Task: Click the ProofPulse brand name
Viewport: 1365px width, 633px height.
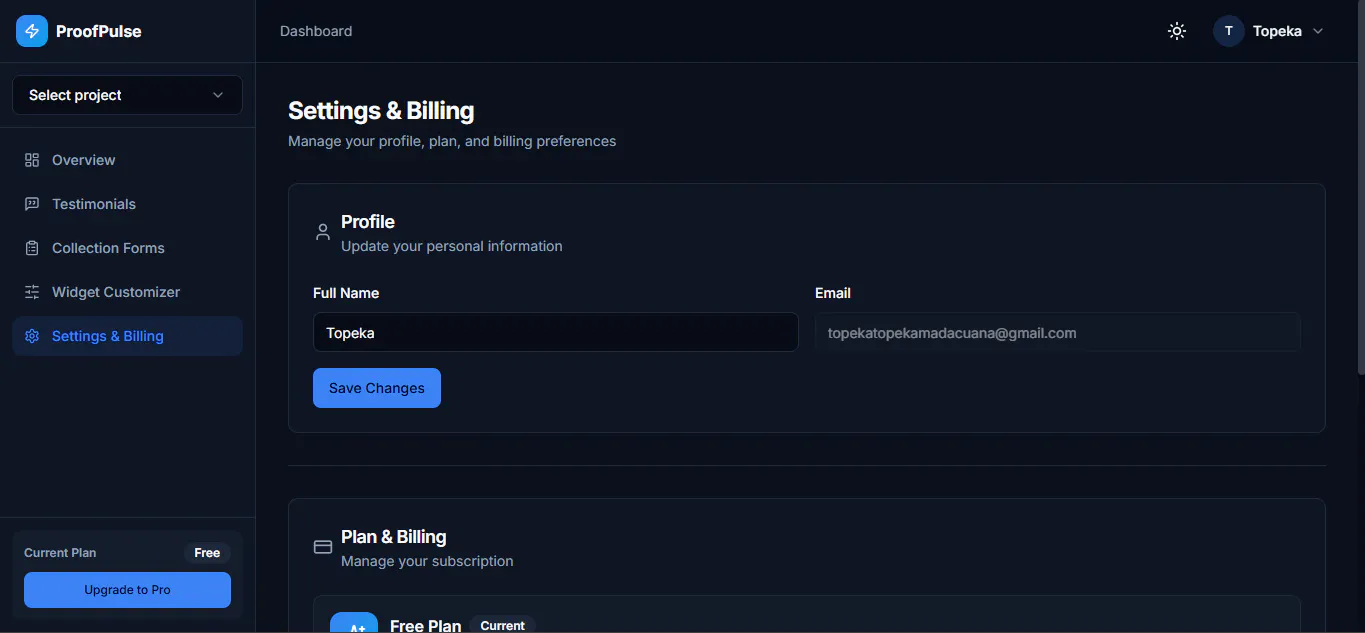Action: tap(99, 31)
